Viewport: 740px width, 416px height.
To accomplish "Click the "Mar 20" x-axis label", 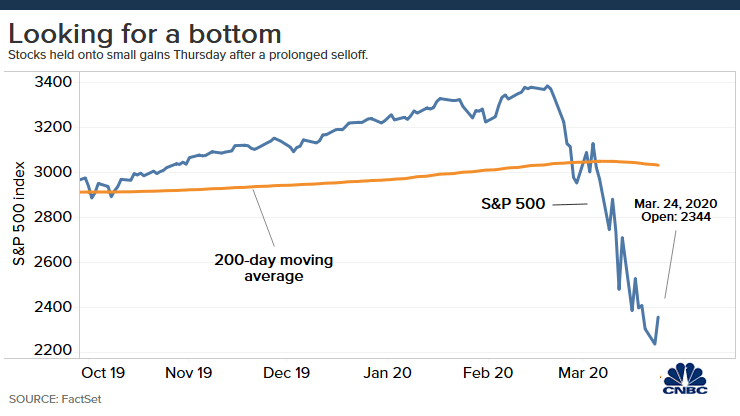I will (x=582, y=372).
